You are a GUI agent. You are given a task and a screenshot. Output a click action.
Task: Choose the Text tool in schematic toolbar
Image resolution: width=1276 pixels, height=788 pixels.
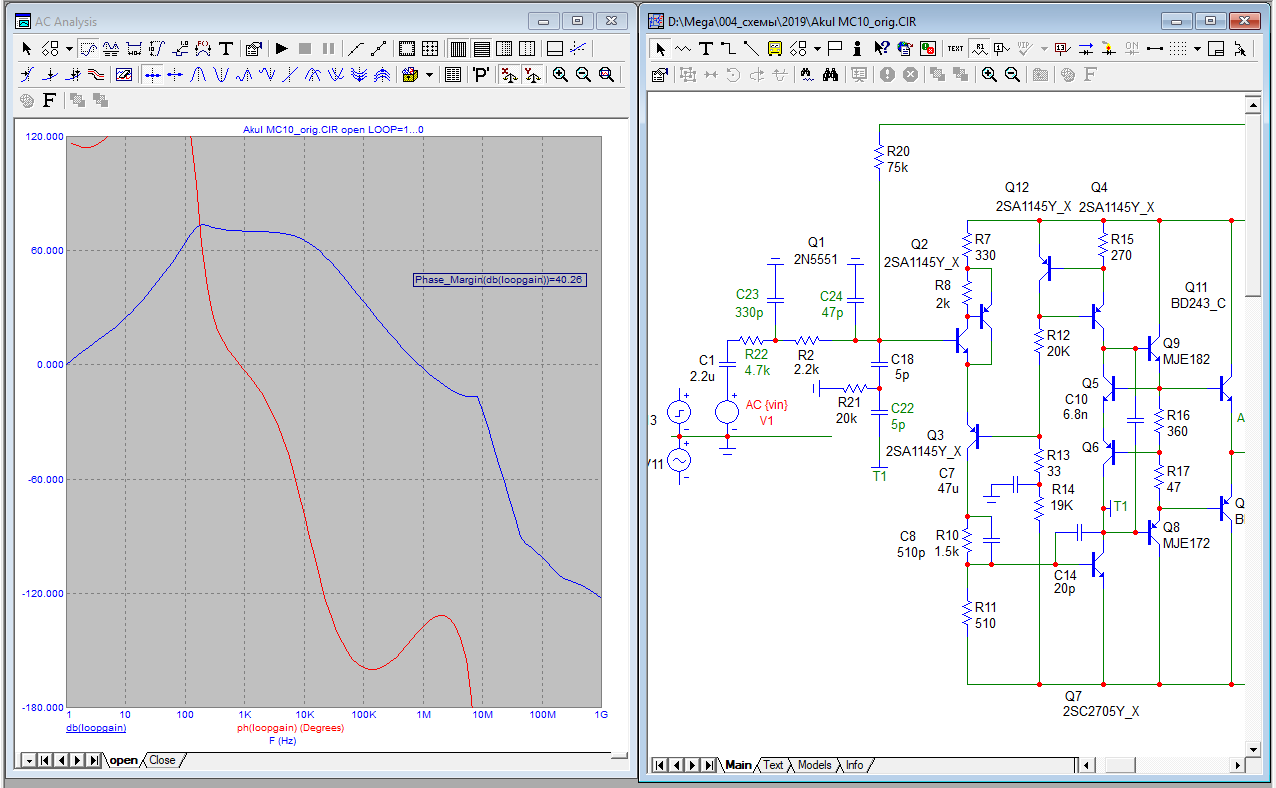[x=706, y=48]
